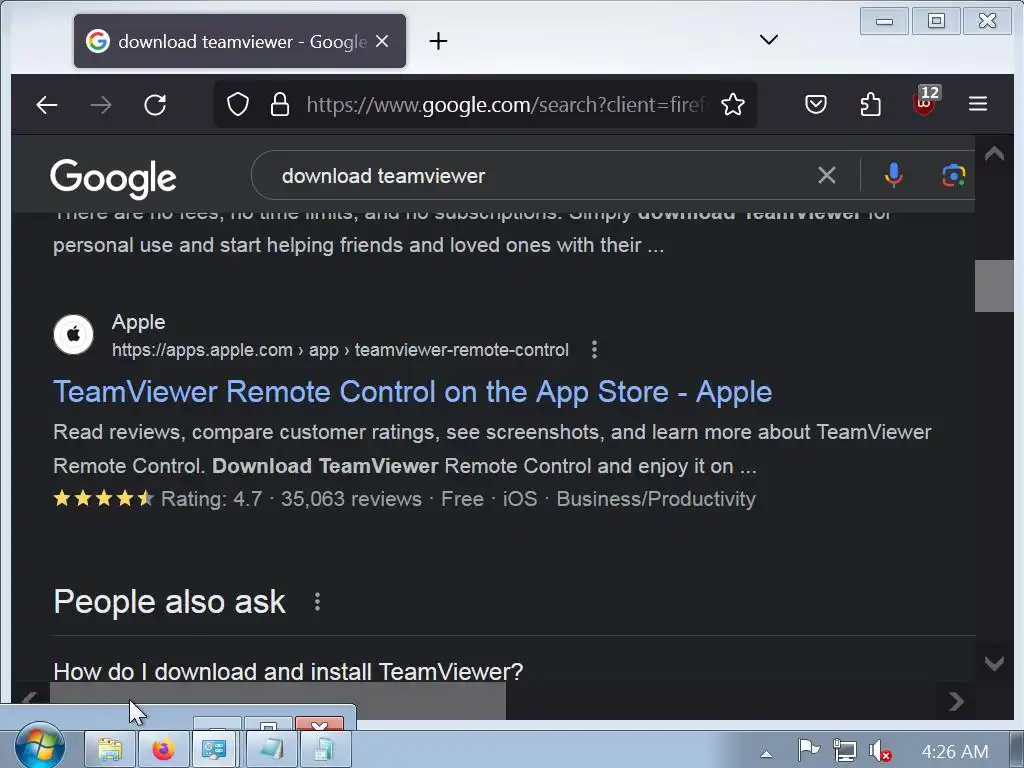View site security lock information
Image resolution: width=1024 pixels, height=768 pixels.
(280, 104)
